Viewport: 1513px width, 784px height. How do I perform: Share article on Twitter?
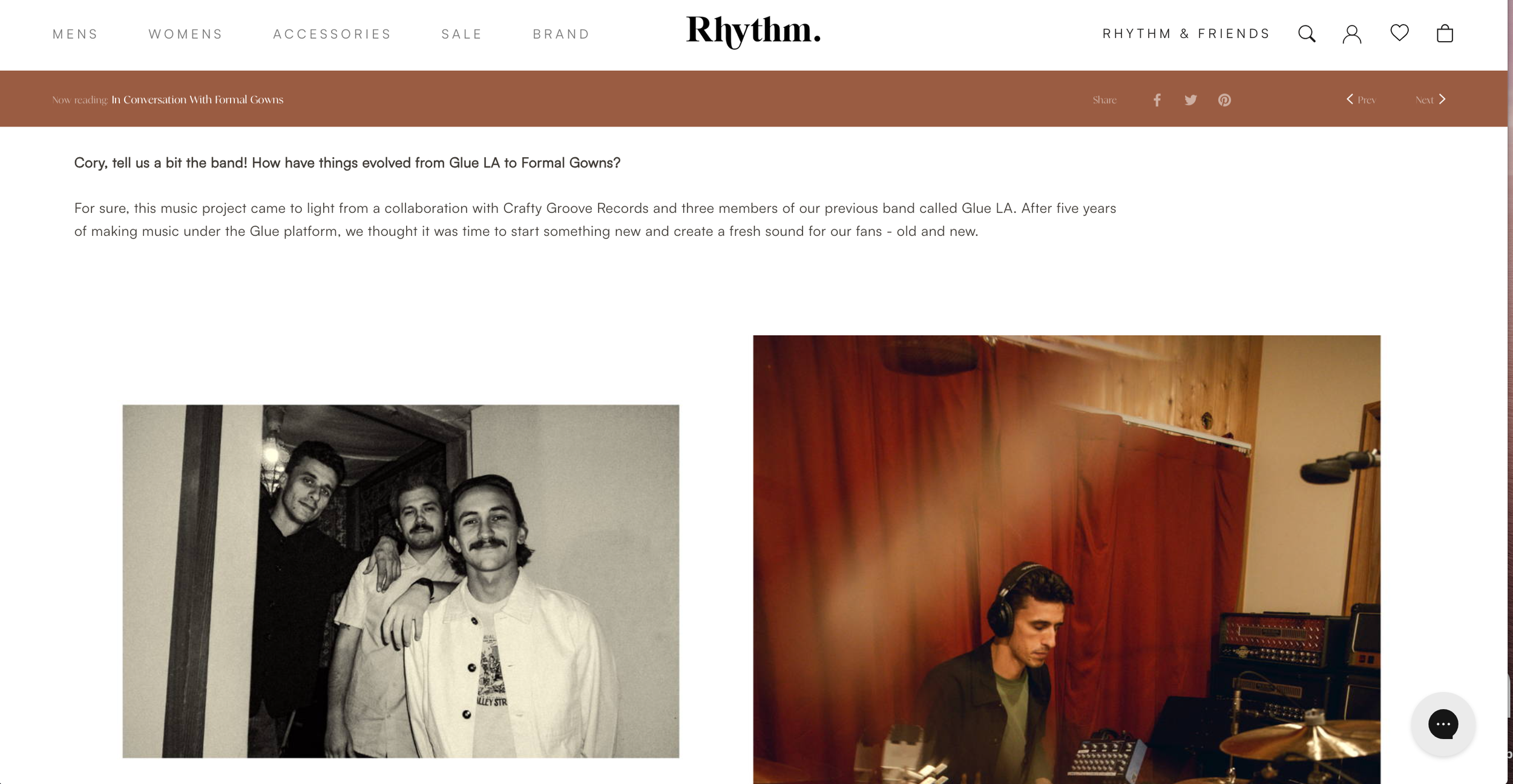point(1190,100)
